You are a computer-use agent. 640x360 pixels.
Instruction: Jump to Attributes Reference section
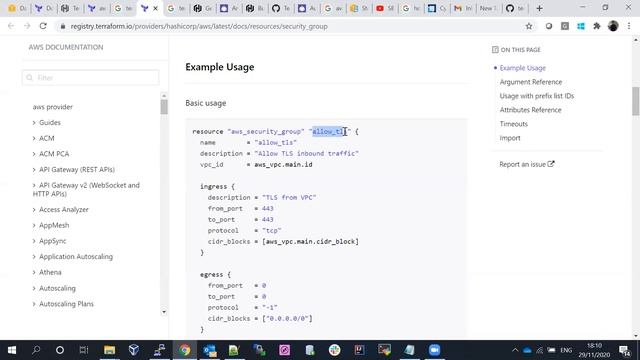coord(530,110)
